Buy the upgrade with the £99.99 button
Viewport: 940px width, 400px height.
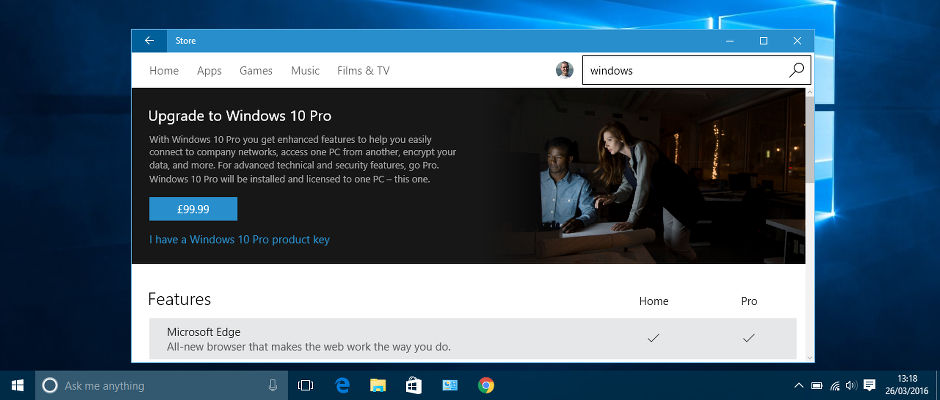[x=193, y=209]
